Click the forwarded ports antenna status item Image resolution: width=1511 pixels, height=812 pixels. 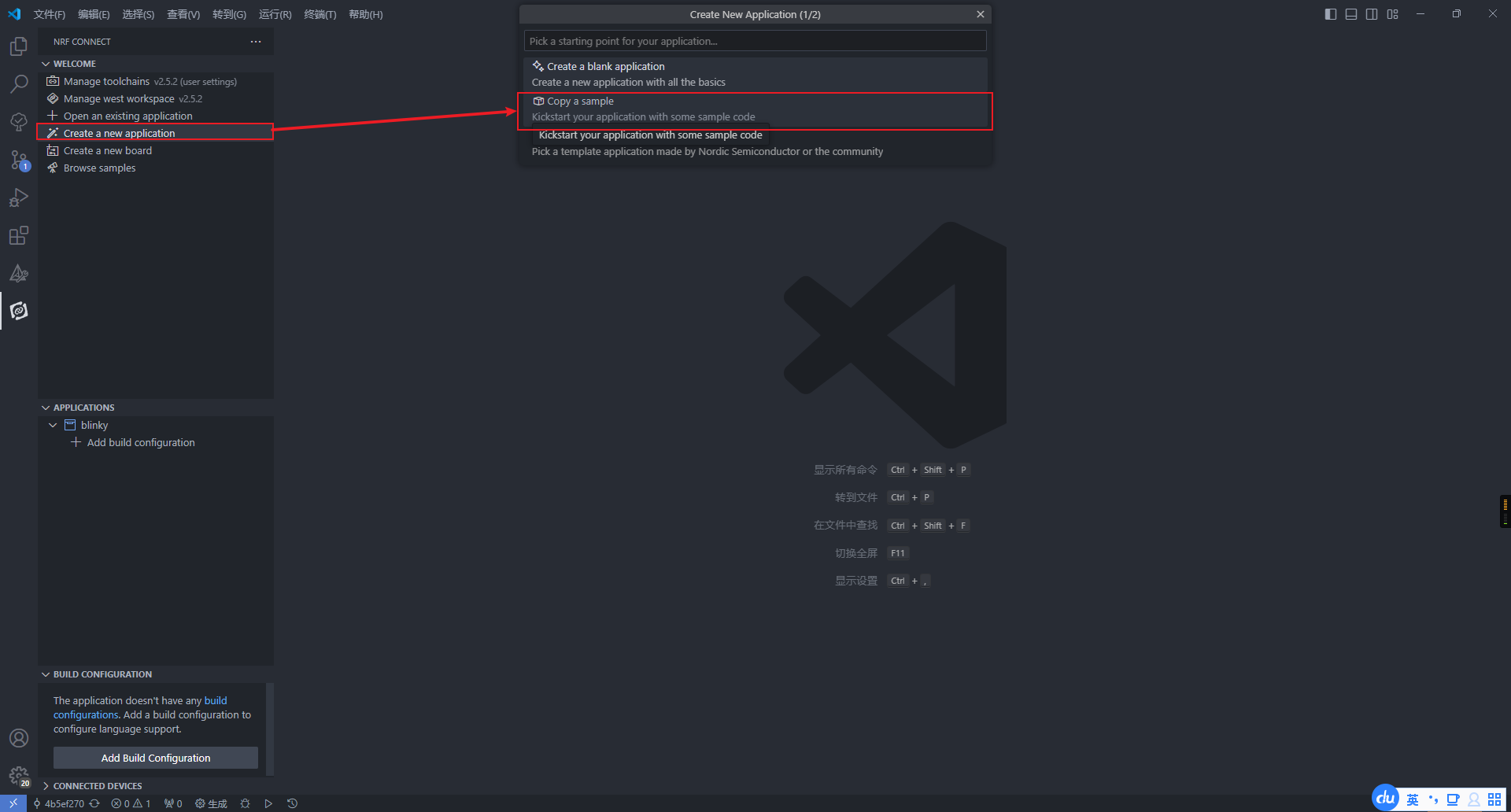pyautogui.click(x=173, y=803)
